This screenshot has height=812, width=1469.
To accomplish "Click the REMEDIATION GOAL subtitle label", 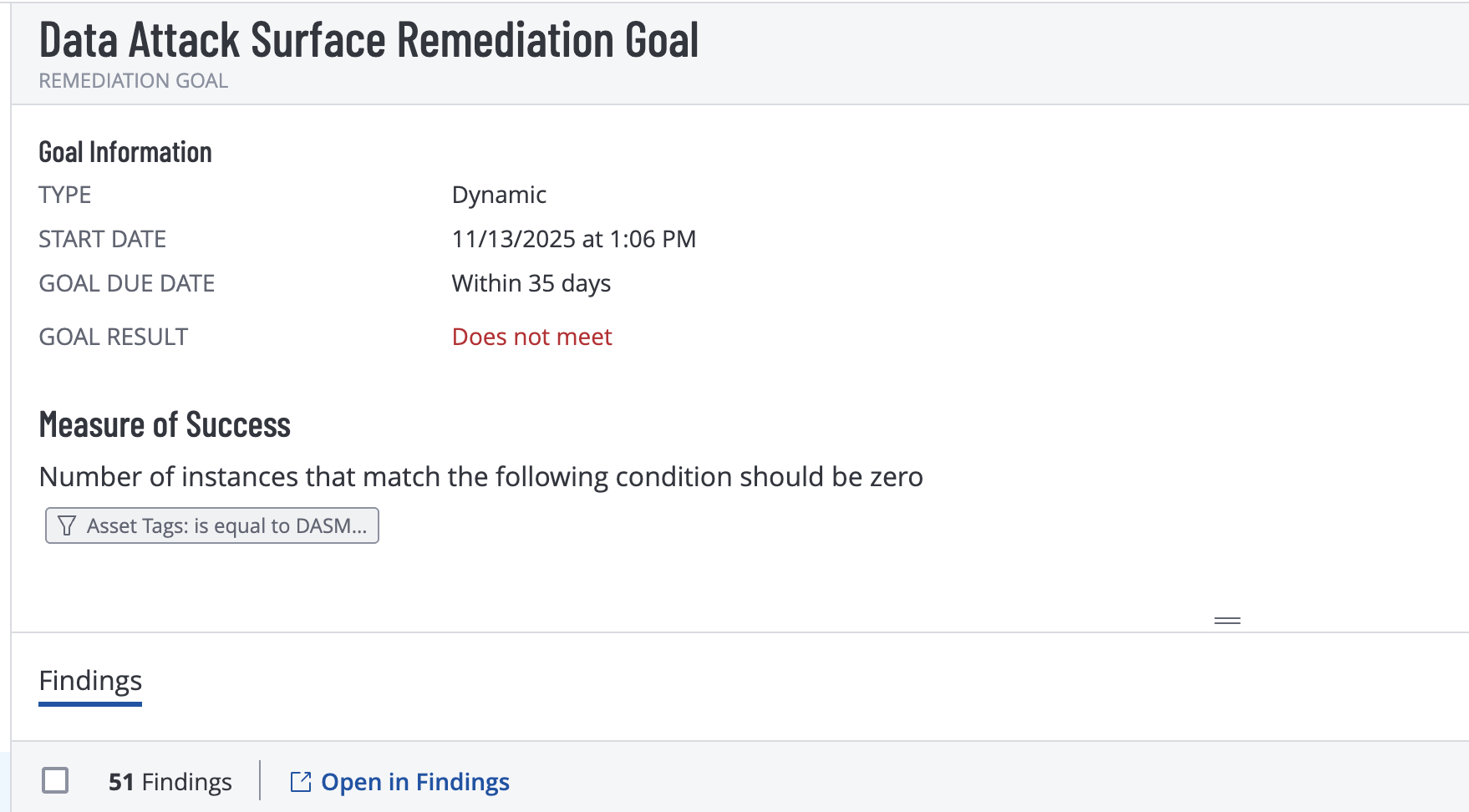I will [133, 81].
